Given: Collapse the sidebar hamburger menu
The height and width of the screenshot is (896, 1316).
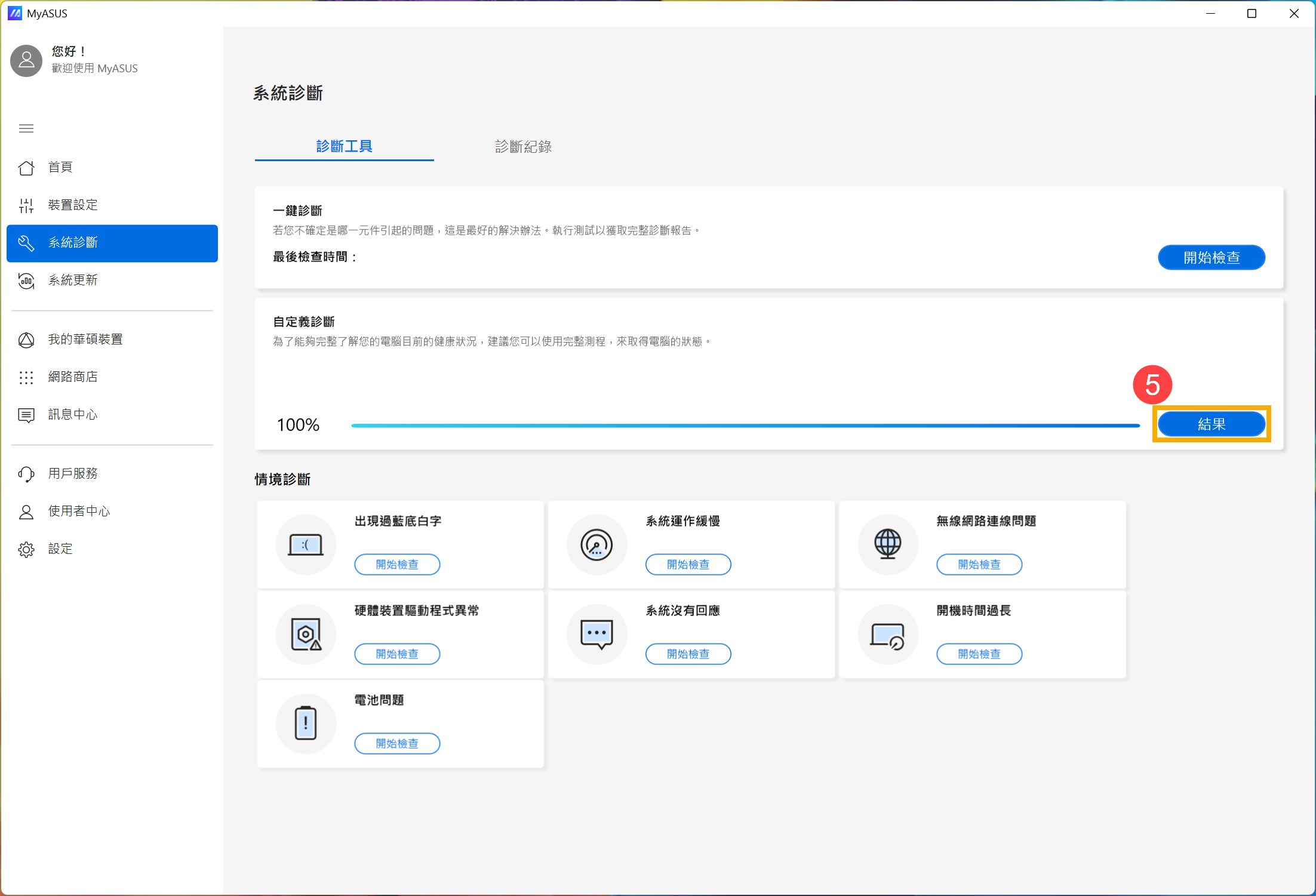Looking at the screenshot, I should [x=26, y=128].
